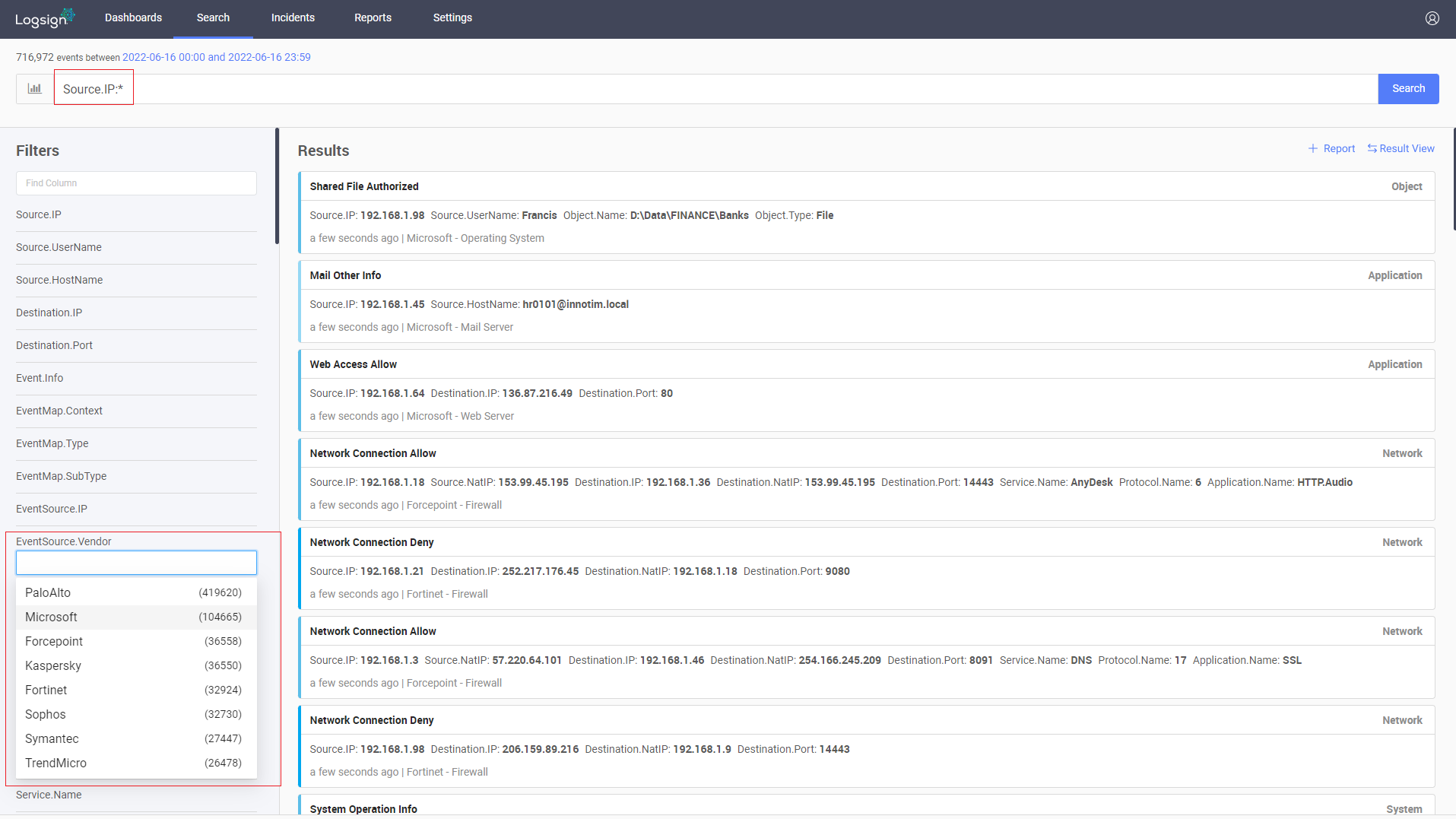The image size is (1456, 819).
Task: Click the EventSource.Vendor filter search box
Action: point(136,563)
